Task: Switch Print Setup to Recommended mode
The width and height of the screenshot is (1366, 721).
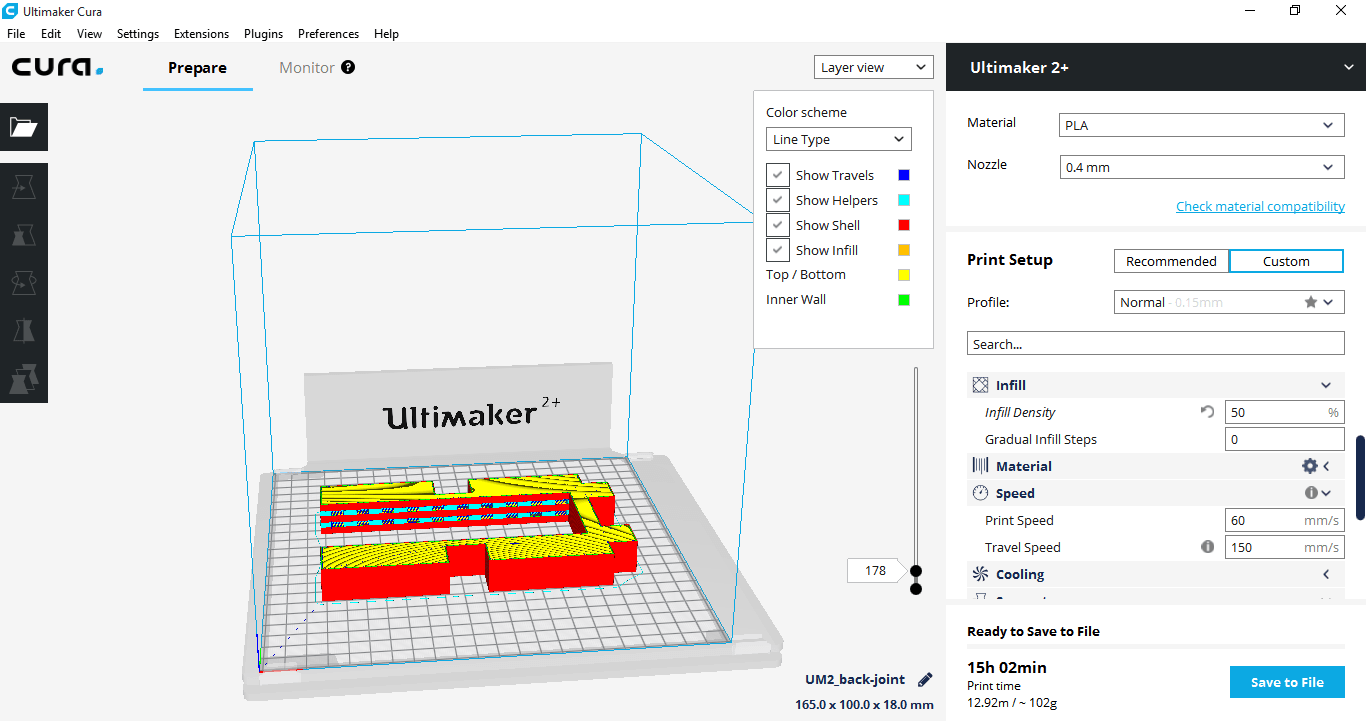Action: pyautogui.click(x=1171, y=261)
